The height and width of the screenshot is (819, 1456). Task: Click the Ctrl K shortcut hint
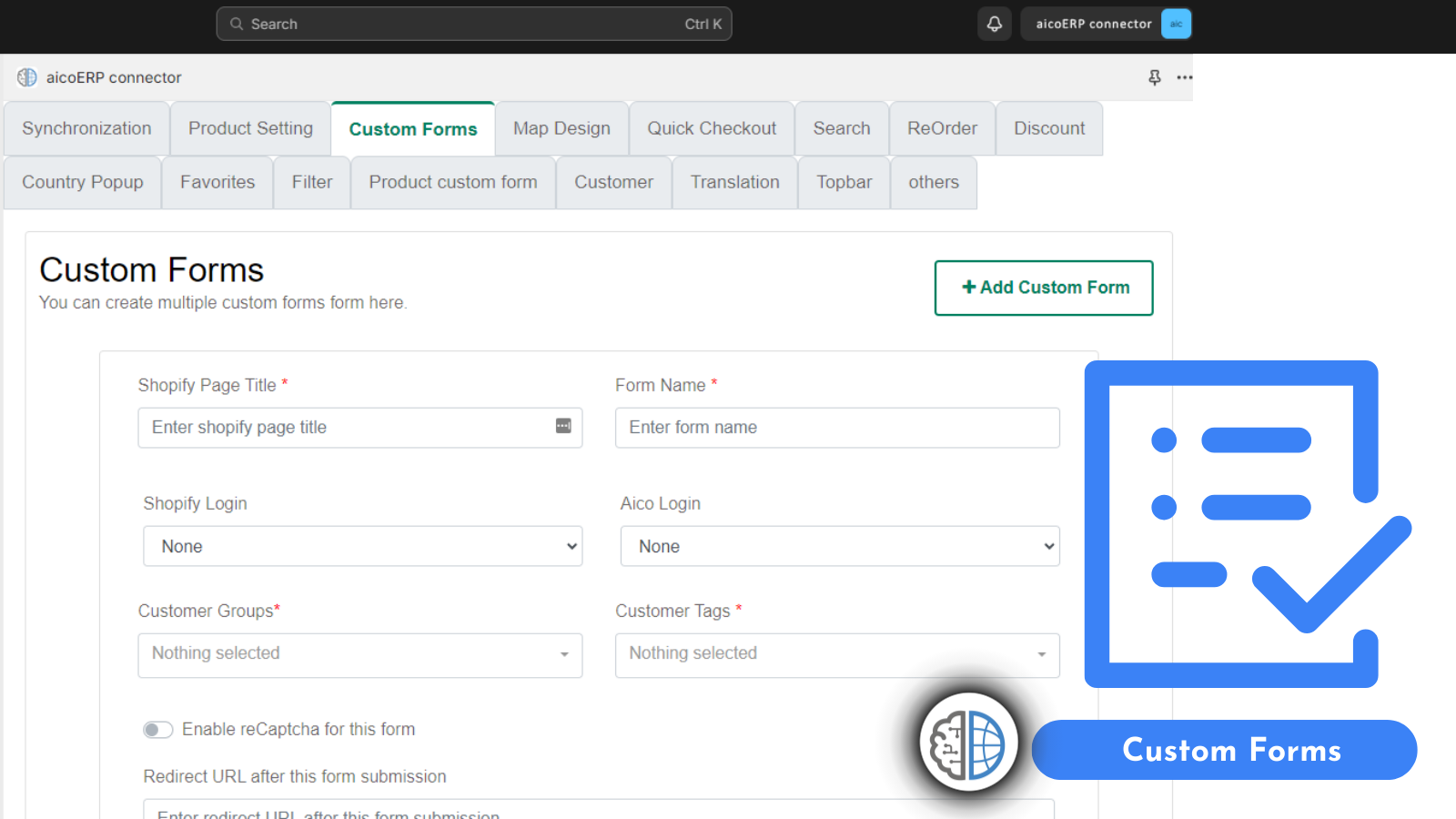point(703,24)
